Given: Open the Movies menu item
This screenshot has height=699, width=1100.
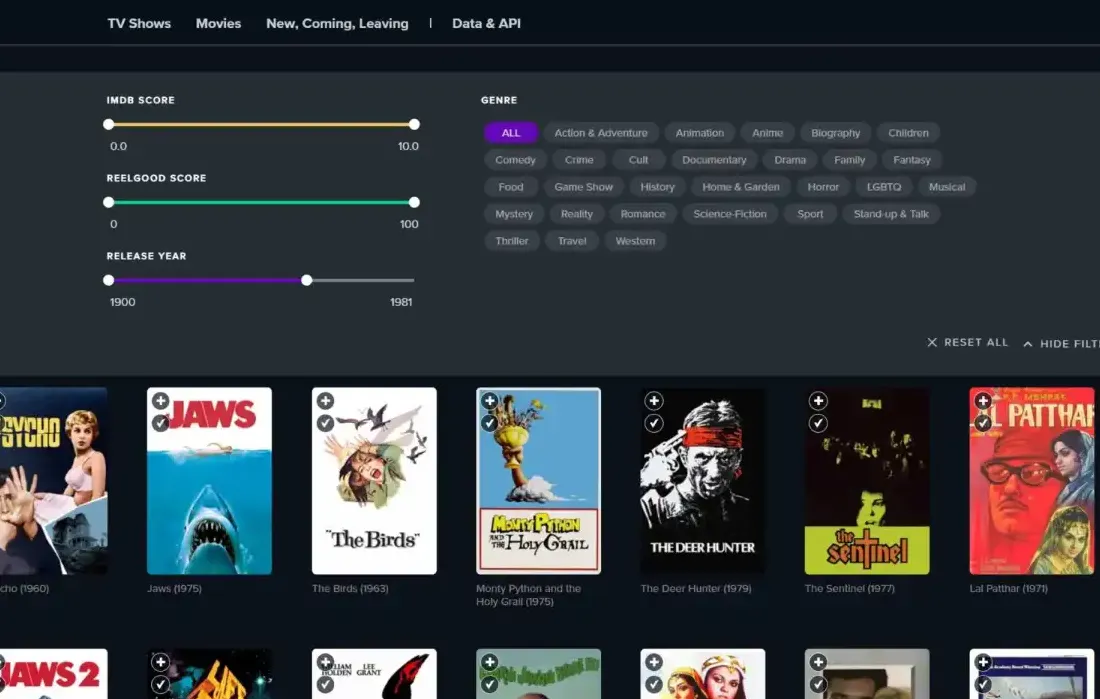Looking at the screenshot, I should [x=218, y=23].
